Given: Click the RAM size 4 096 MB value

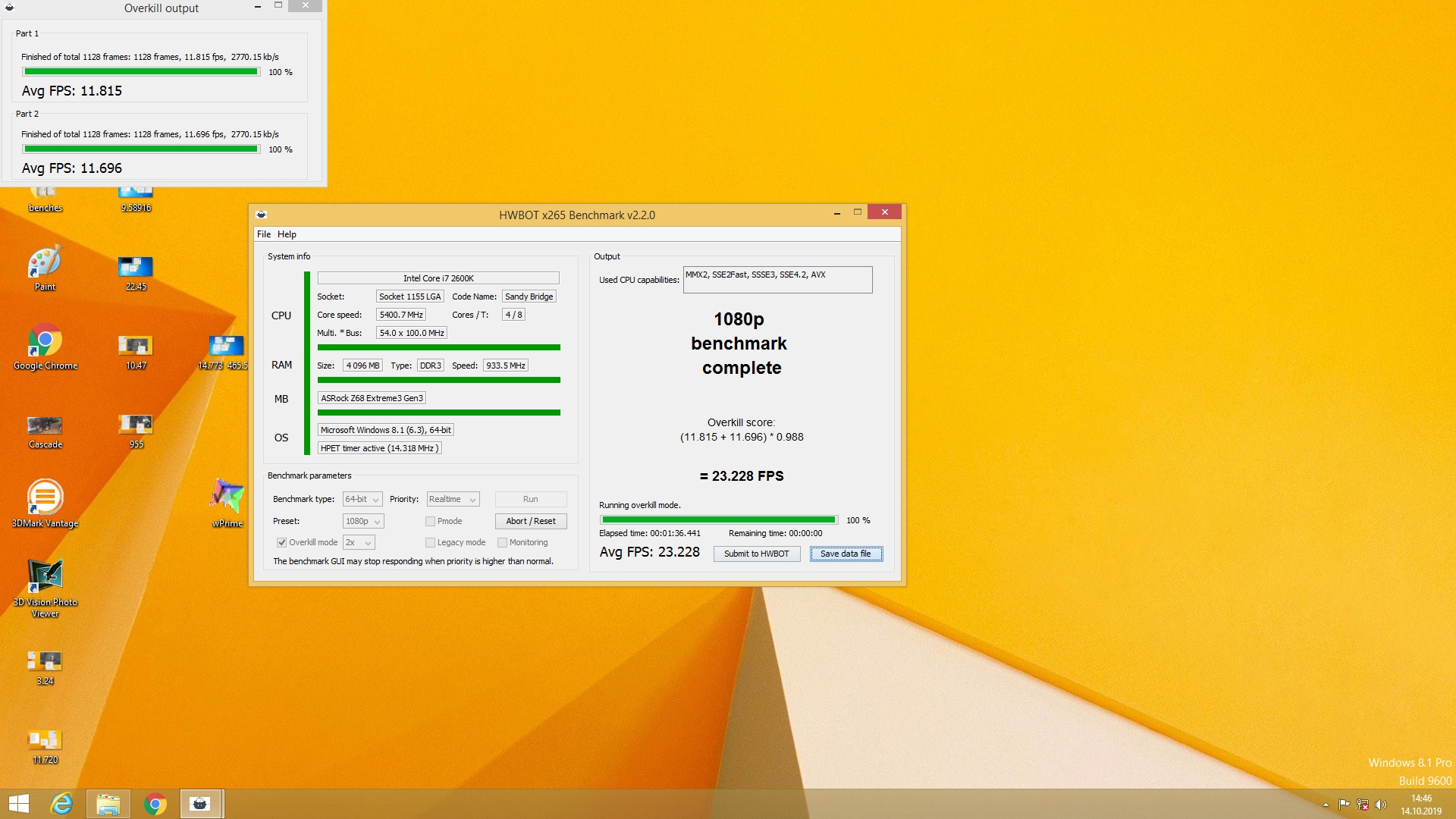Looking at the screenshot, I should [x=362, y=366].
